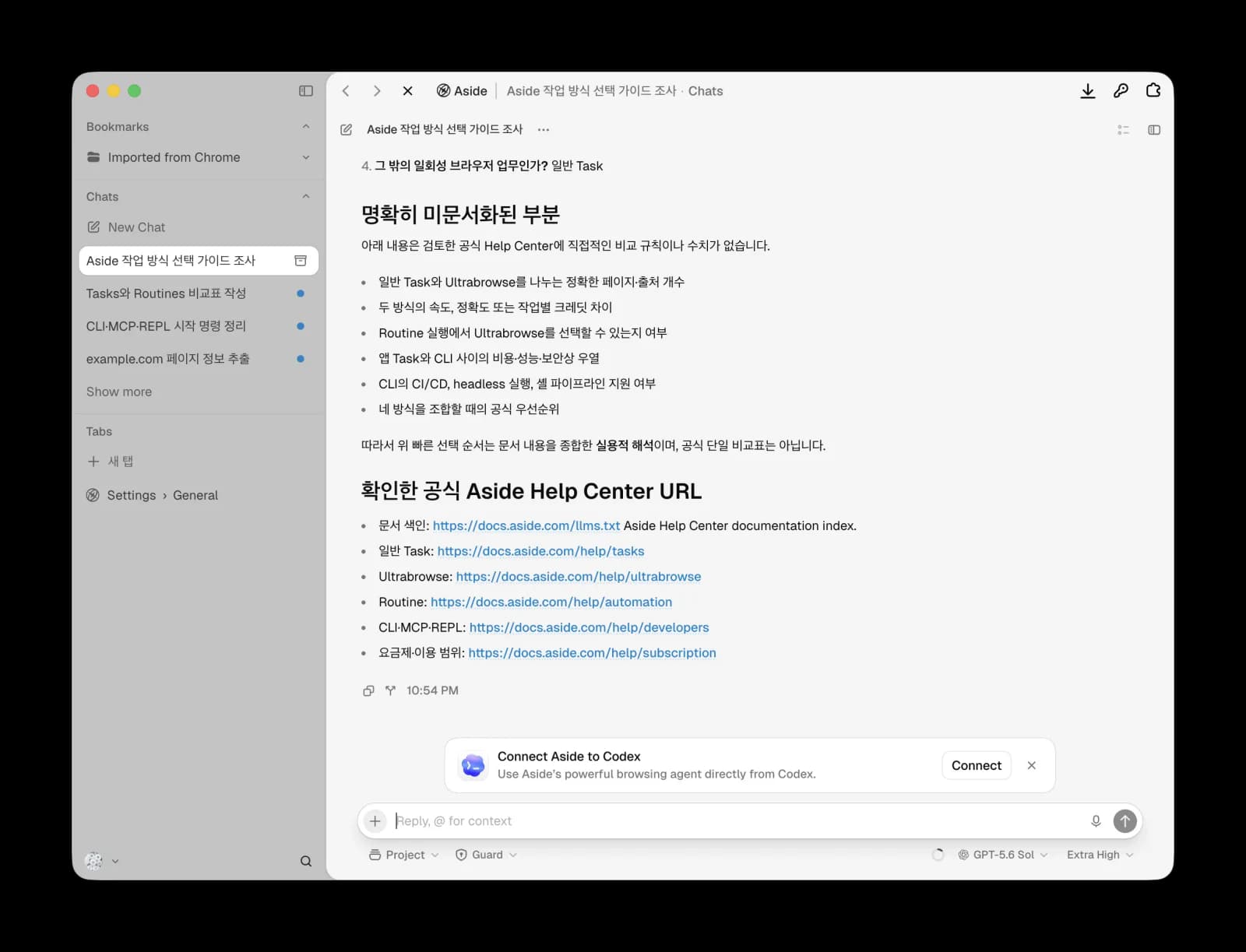Collapse the Chats section

pyautogui.click(x=305, y=197)
